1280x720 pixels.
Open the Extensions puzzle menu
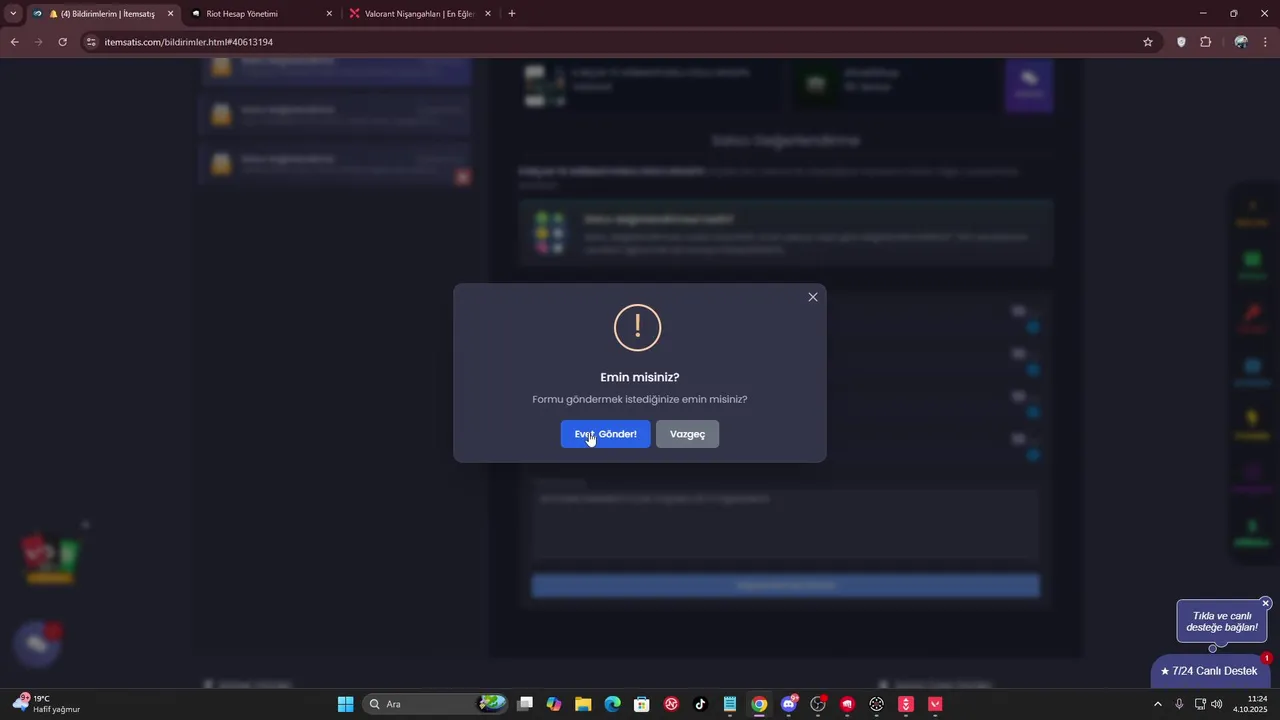point(1205,42)
